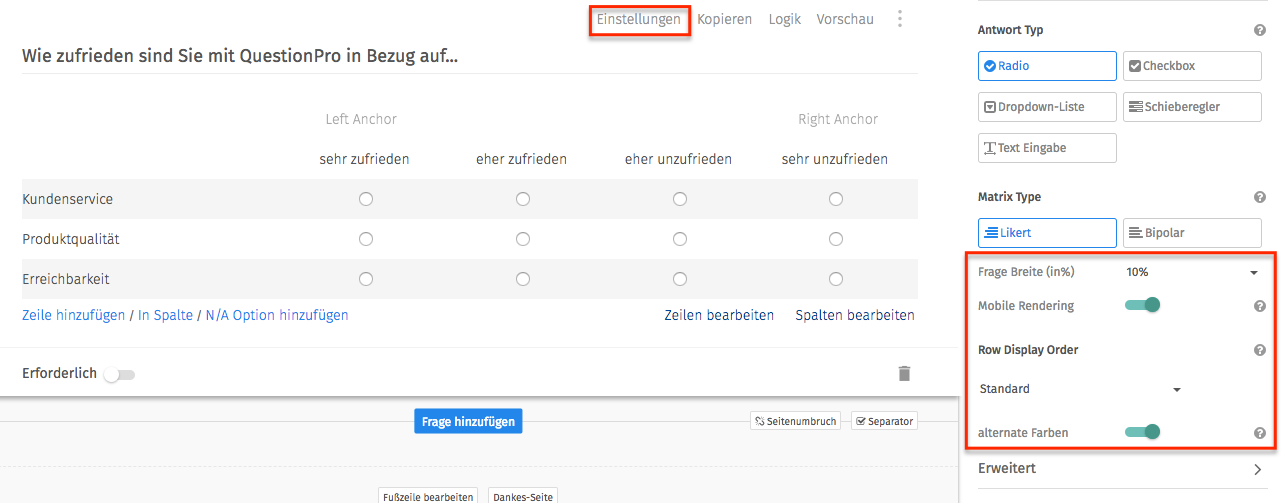Select 'sehr zufrieden' for Erreichbarkeit
1284x503 pixels.
(366, 279)
